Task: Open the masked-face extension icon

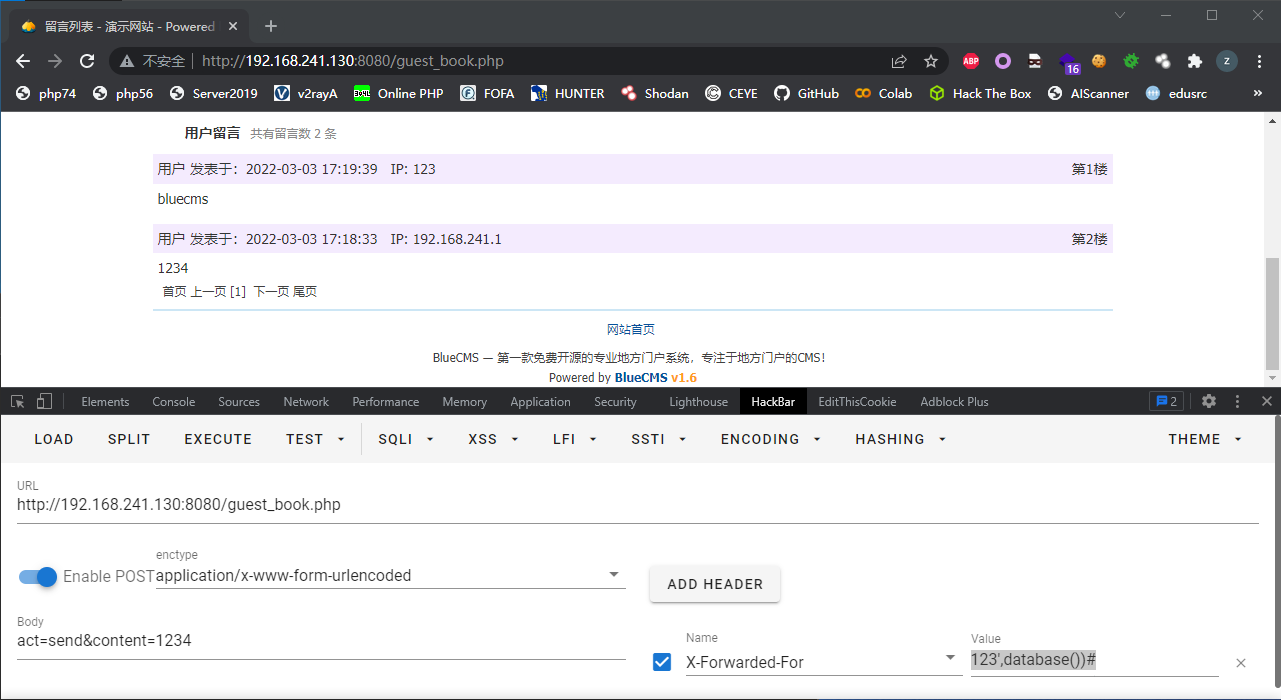Action: pos(1035,61)
